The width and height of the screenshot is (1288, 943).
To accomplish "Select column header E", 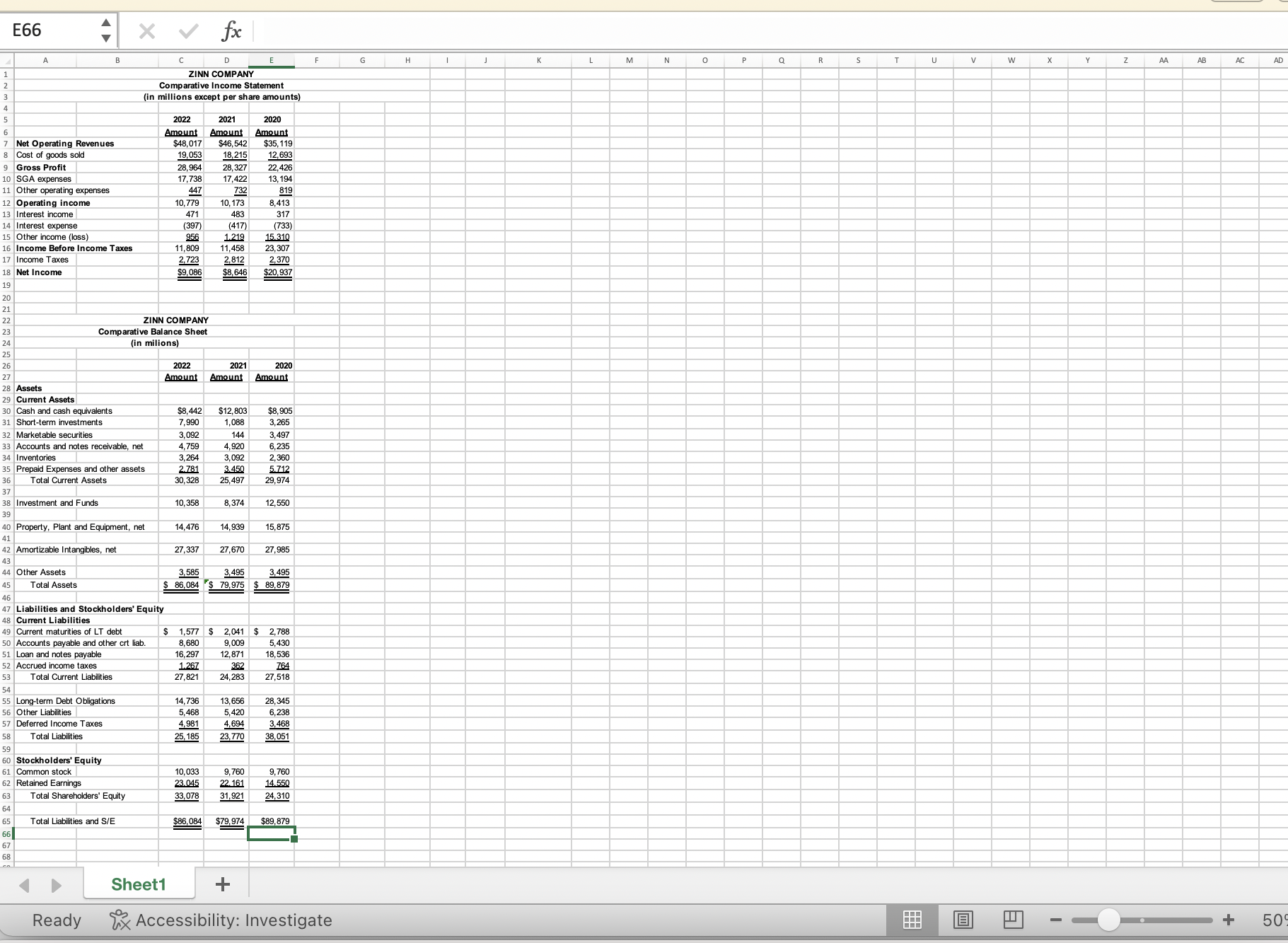I will pyautogui.click(x=272, y=60).
